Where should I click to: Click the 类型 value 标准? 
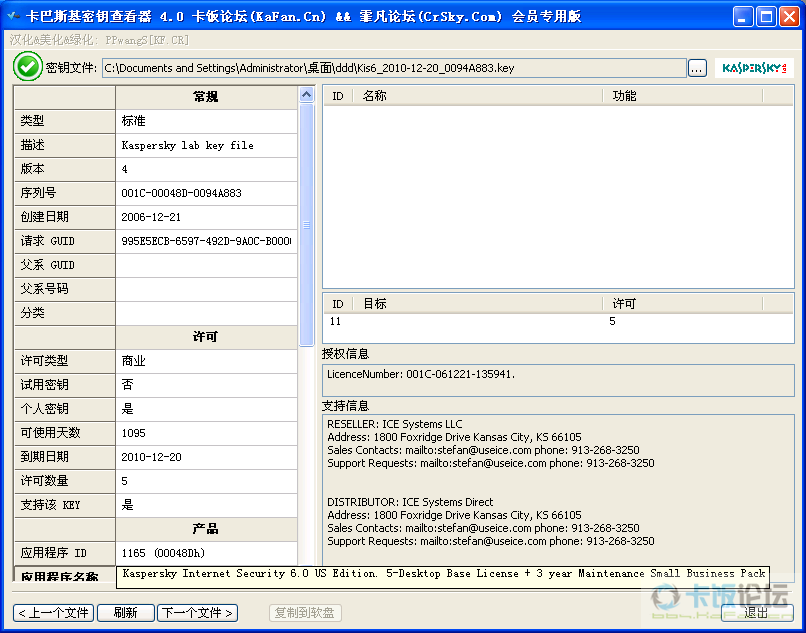pyautogui.click(x=206, y=121)
